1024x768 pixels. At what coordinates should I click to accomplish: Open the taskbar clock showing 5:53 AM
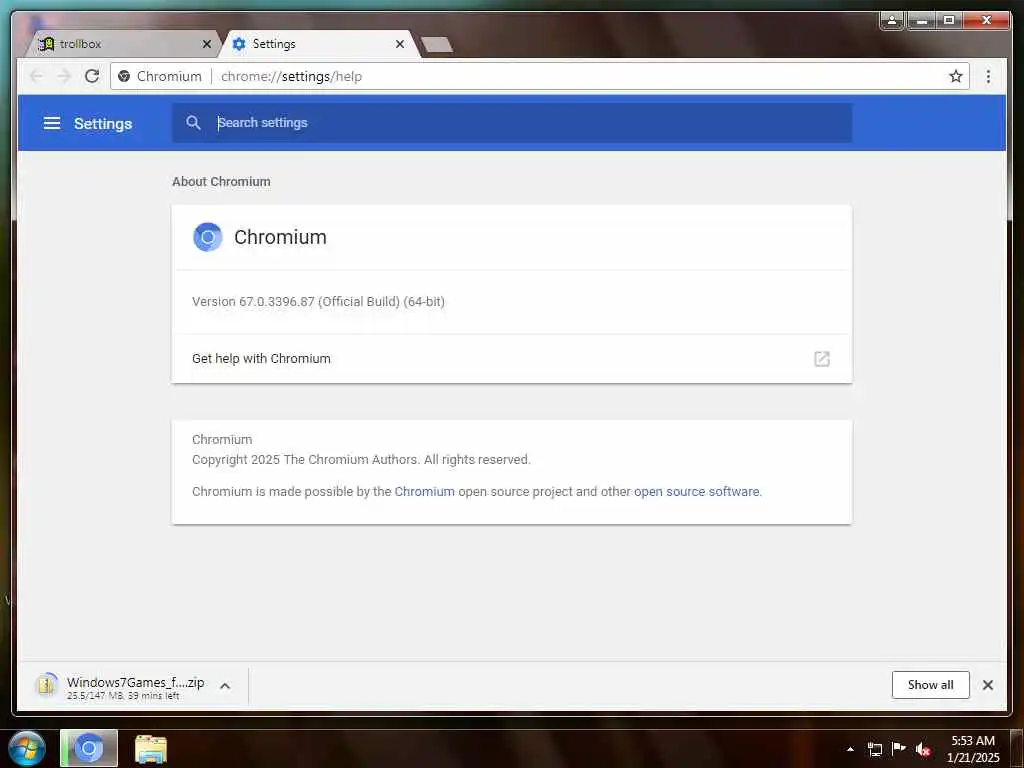[973, 749]
